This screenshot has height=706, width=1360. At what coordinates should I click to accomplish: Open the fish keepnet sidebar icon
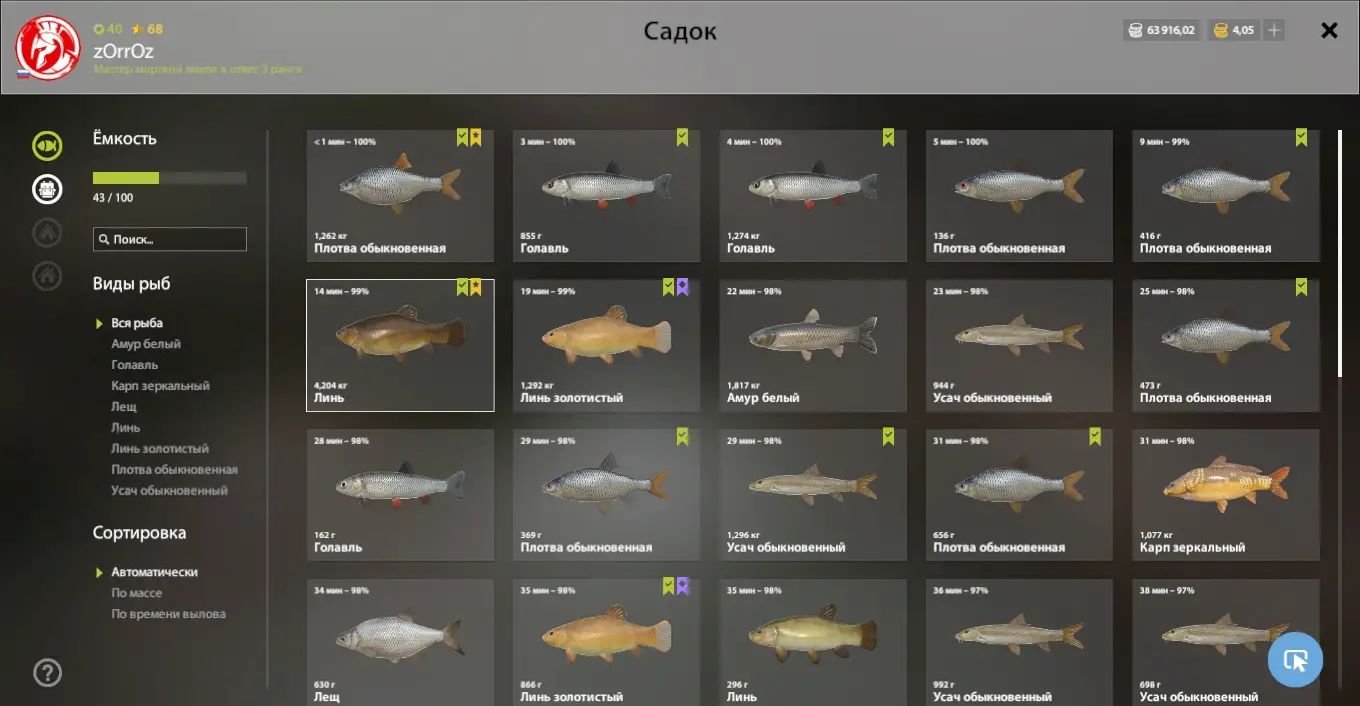click(x=47, y=146)
